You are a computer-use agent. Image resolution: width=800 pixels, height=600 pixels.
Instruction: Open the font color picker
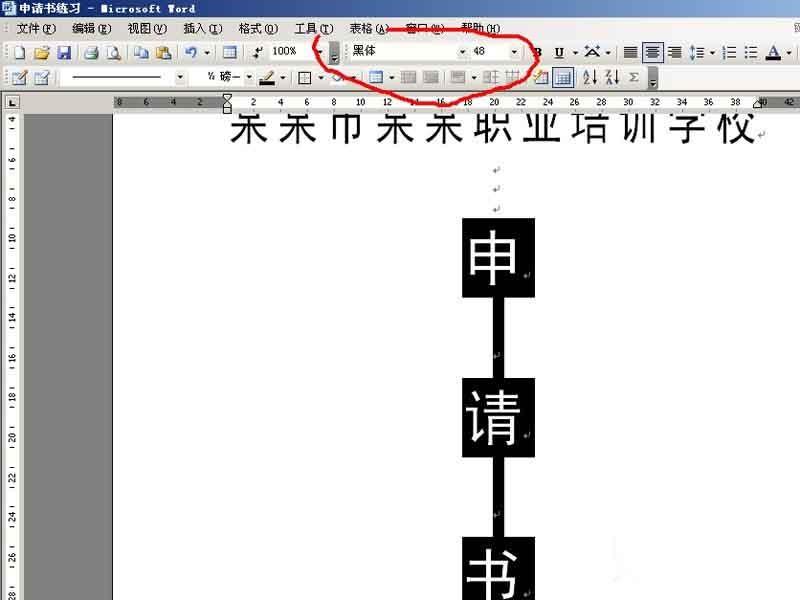(772, 52)
